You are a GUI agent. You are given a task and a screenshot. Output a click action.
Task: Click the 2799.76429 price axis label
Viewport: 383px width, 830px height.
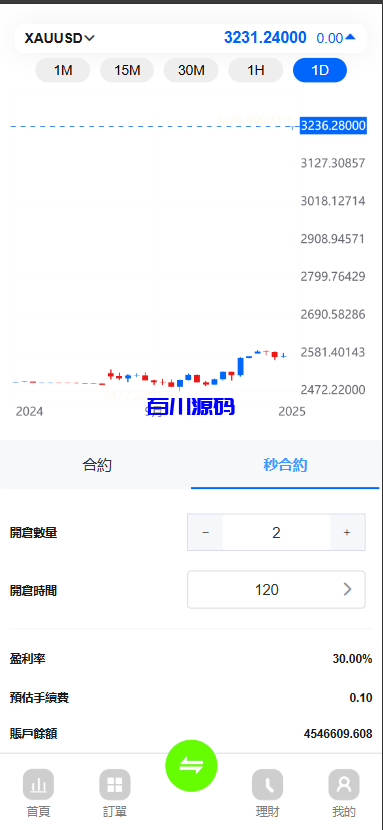point(333,276)
